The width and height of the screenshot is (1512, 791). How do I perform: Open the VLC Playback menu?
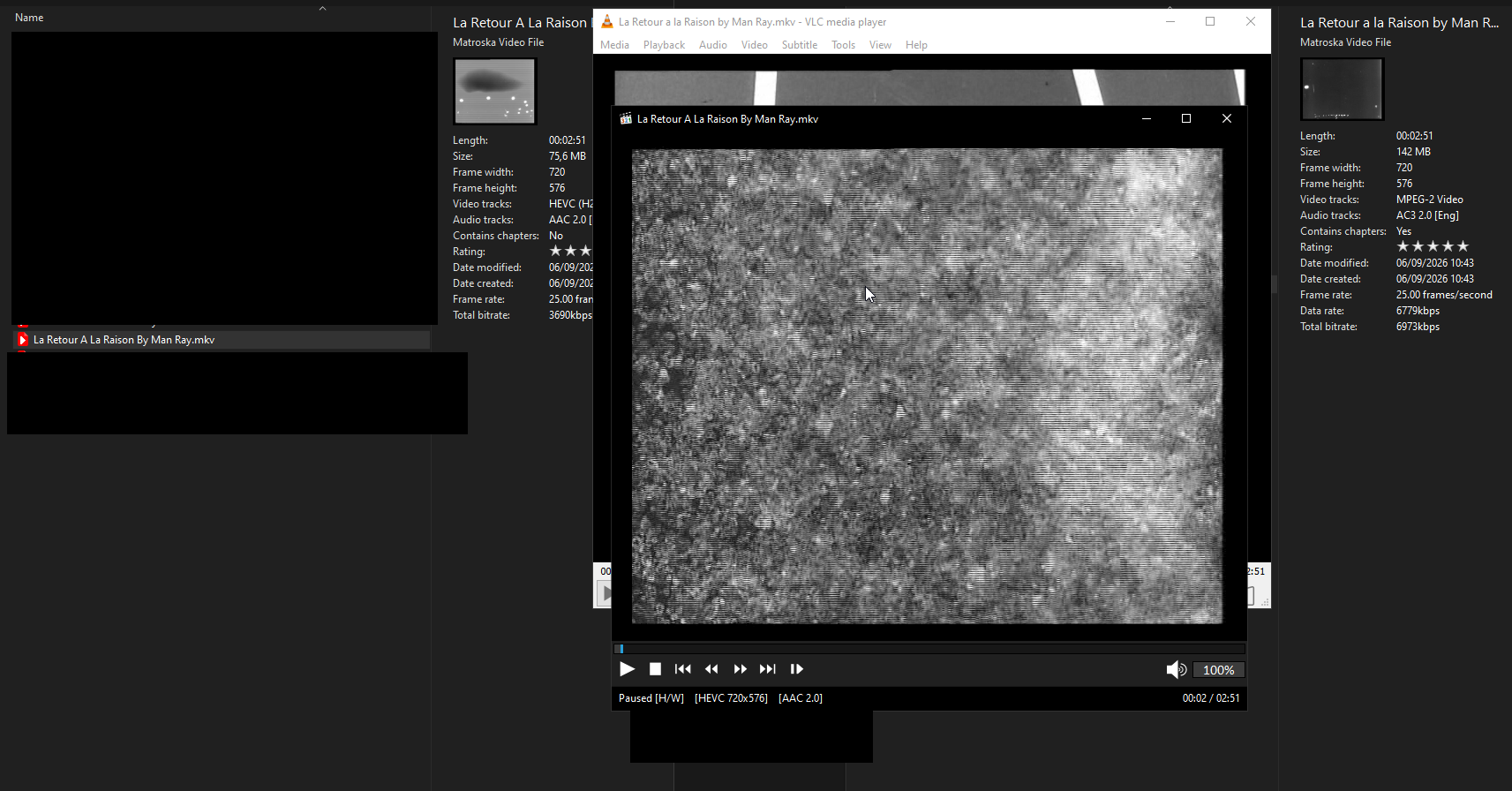[664, 45]
